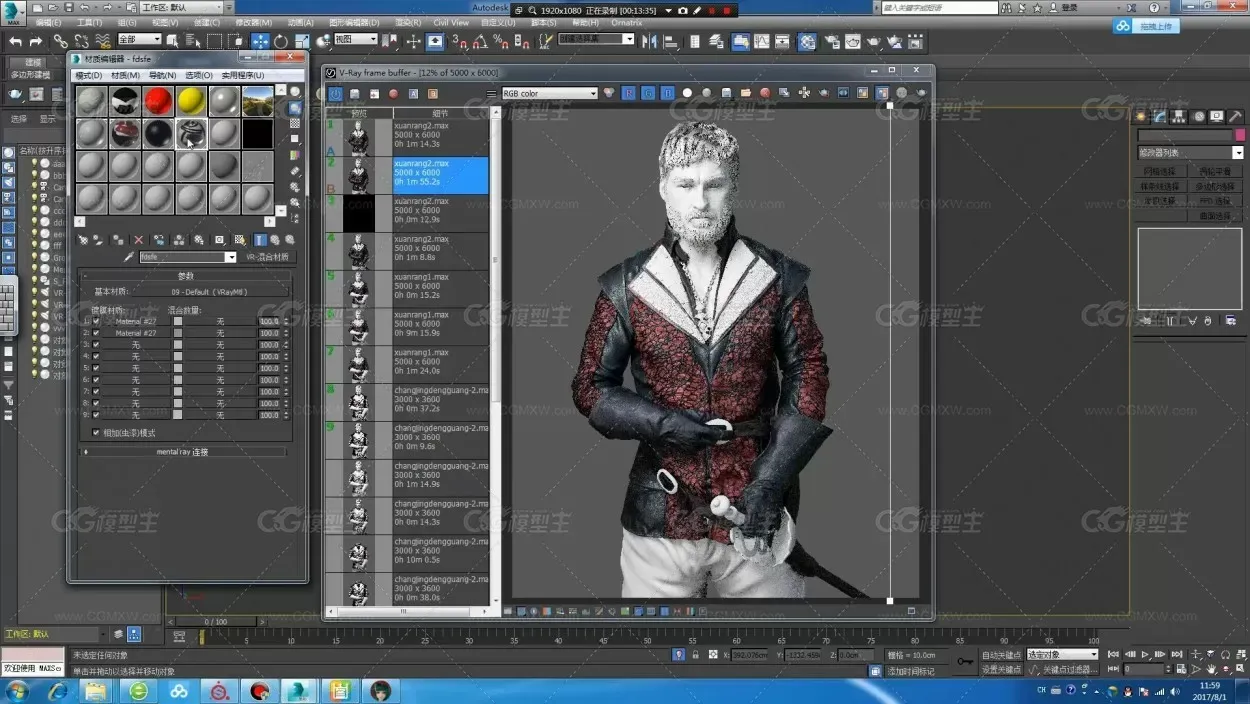Toggle coat material 5 checkbox
The image size is (1250, 704).
pos(96,368)
